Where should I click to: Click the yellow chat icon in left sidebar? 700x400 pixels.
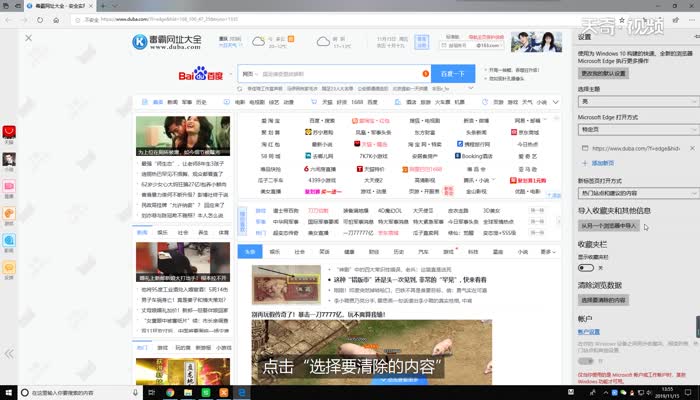[9, 267]
